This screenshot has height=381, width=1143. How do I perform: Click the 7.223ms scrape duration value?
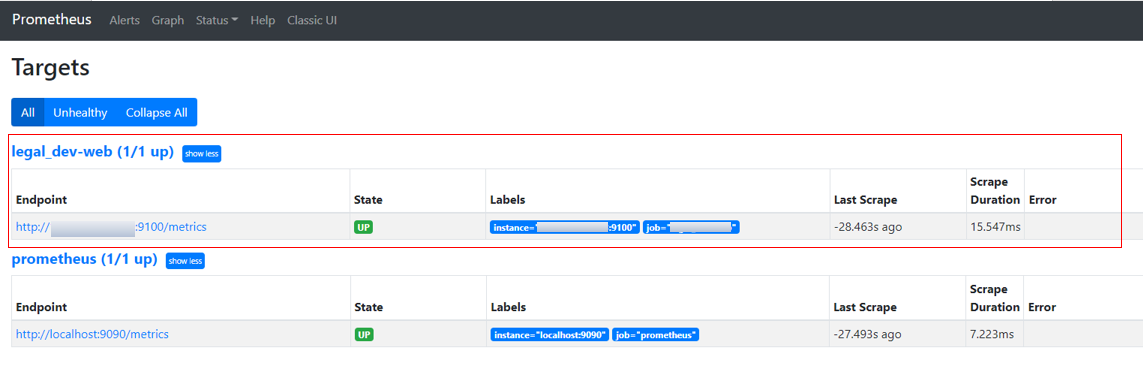click(x=991, y=334)
